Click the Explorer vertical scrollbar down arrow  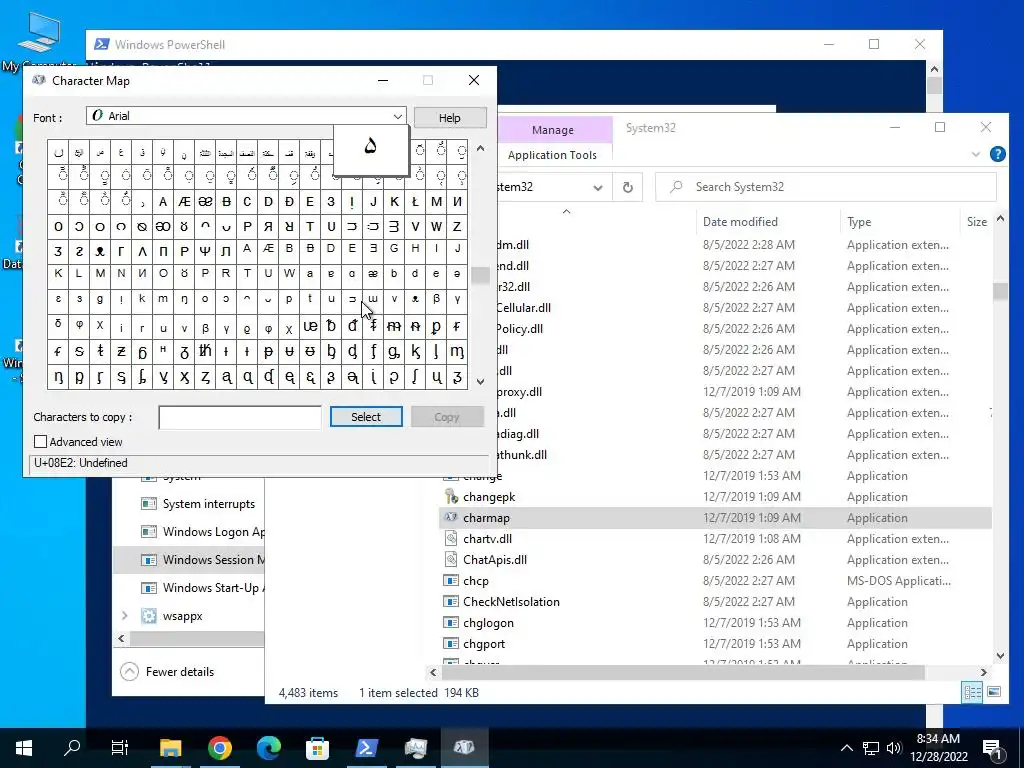[x=1000, y=656]
